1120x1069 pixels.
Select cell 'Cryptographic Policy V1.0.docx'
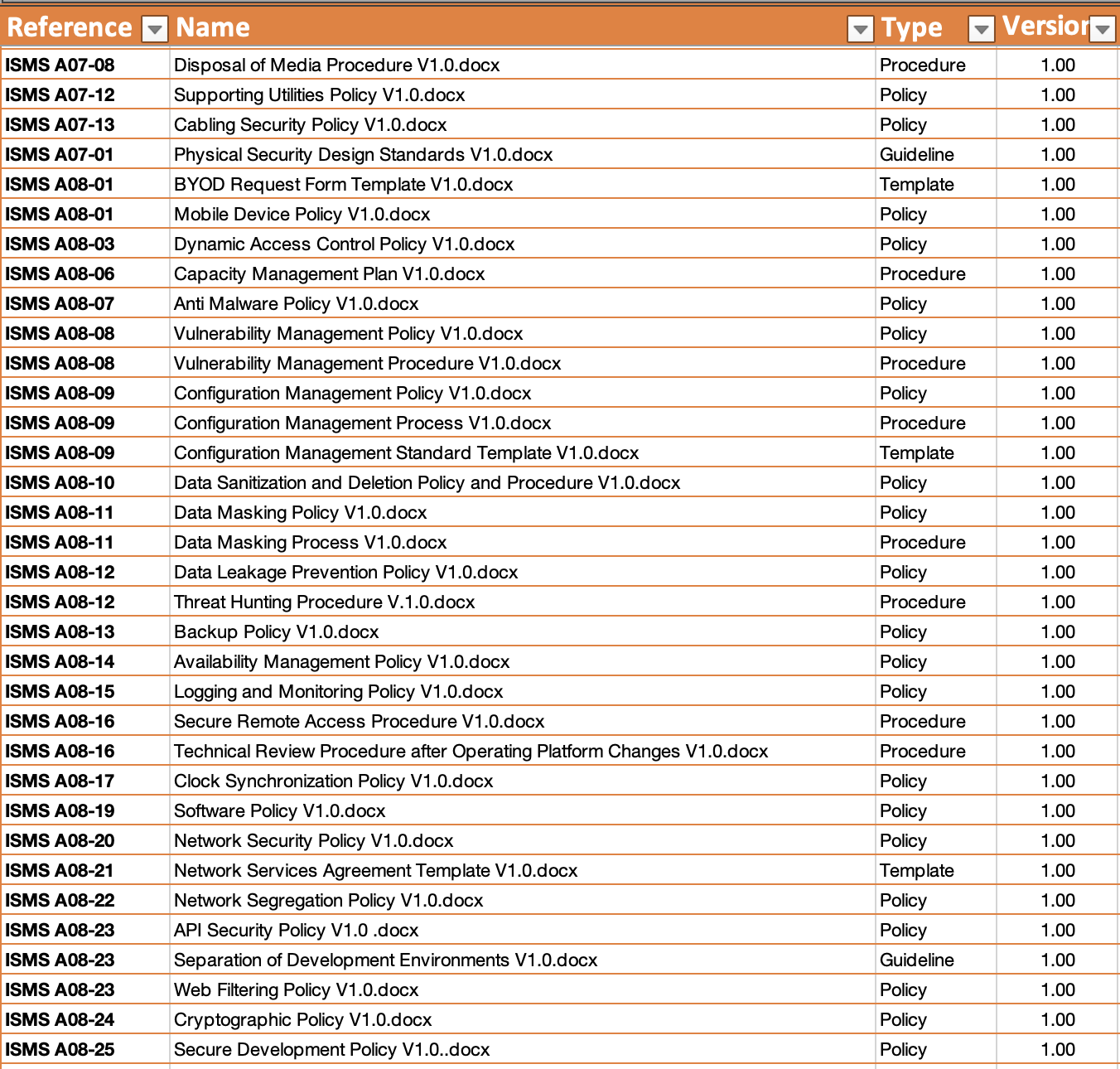tap(523, 1019)
